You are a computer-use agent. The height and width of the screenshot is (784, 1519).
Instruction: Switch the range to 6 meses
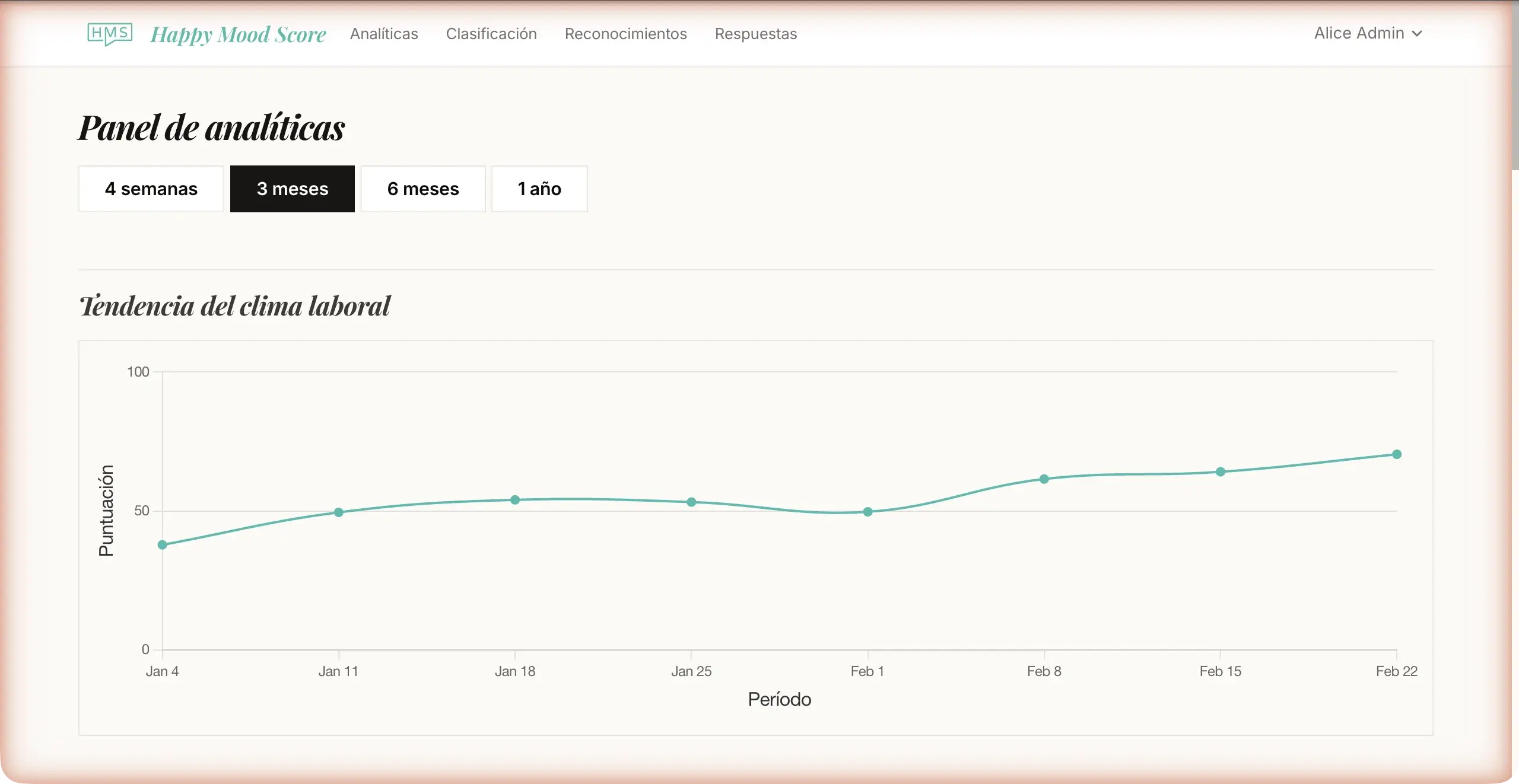(423, 189)
